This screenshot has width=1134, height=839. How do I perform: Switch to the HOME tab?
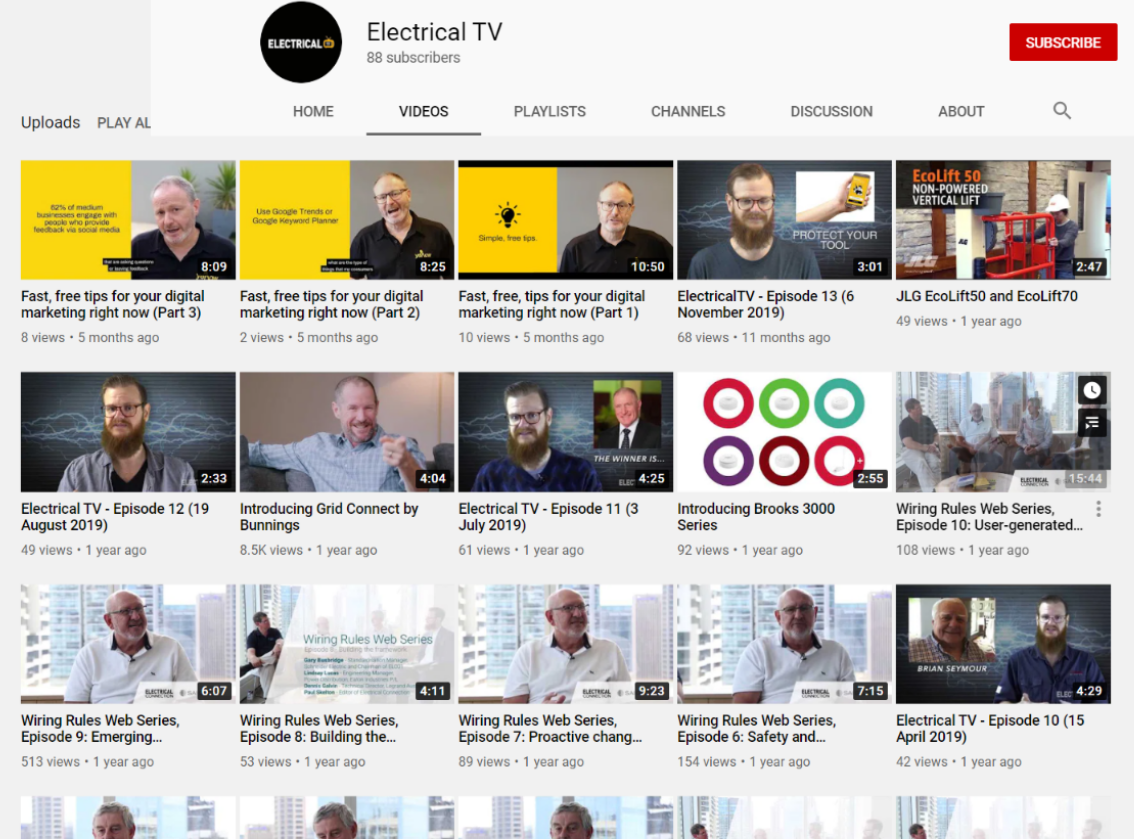coord(313,111)
